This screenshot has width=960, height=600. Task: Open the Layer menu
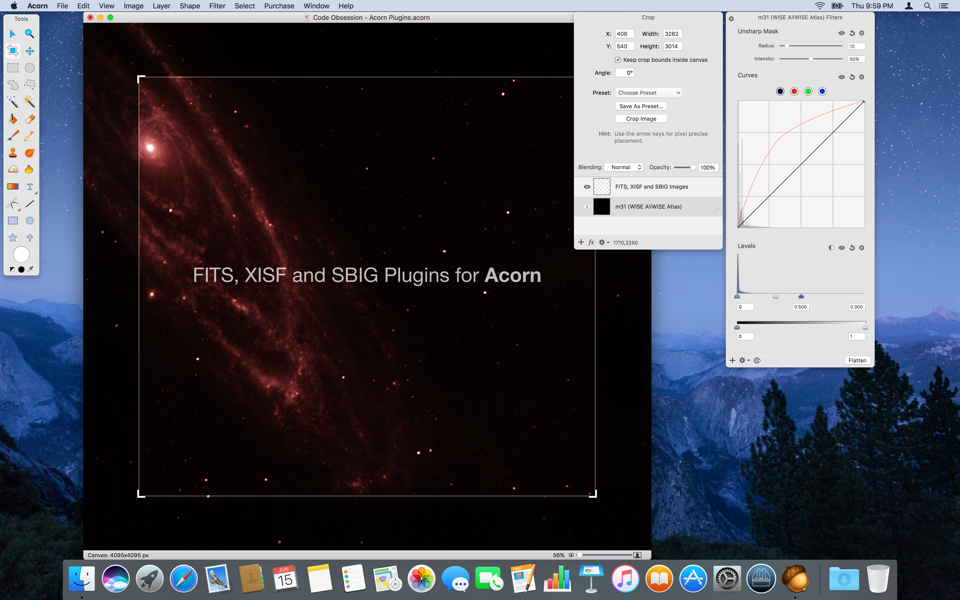coord(161,6)
